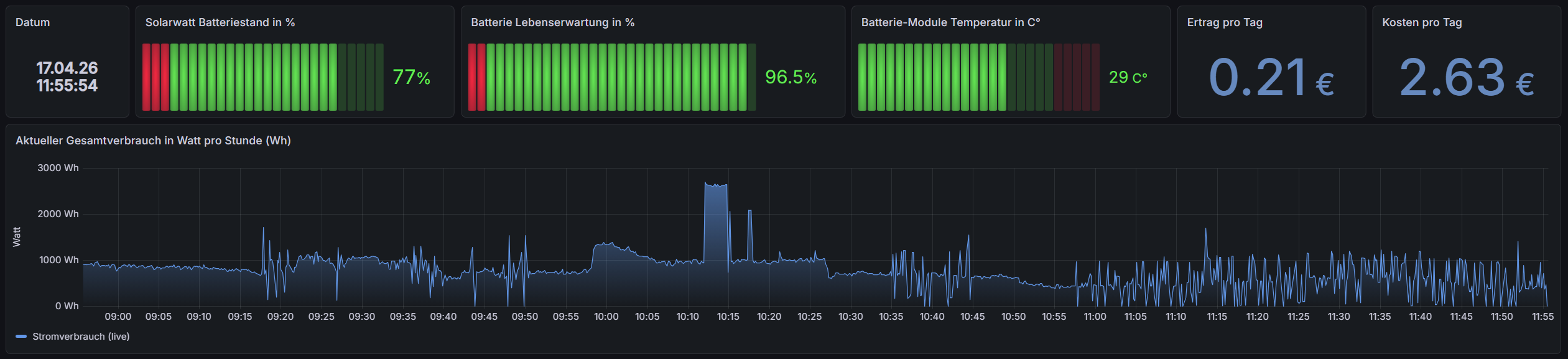Click the 3000 Wh label on the Y-axis
The width and height of the screenshot is (1568, 359).
click(x=58, y=168)
